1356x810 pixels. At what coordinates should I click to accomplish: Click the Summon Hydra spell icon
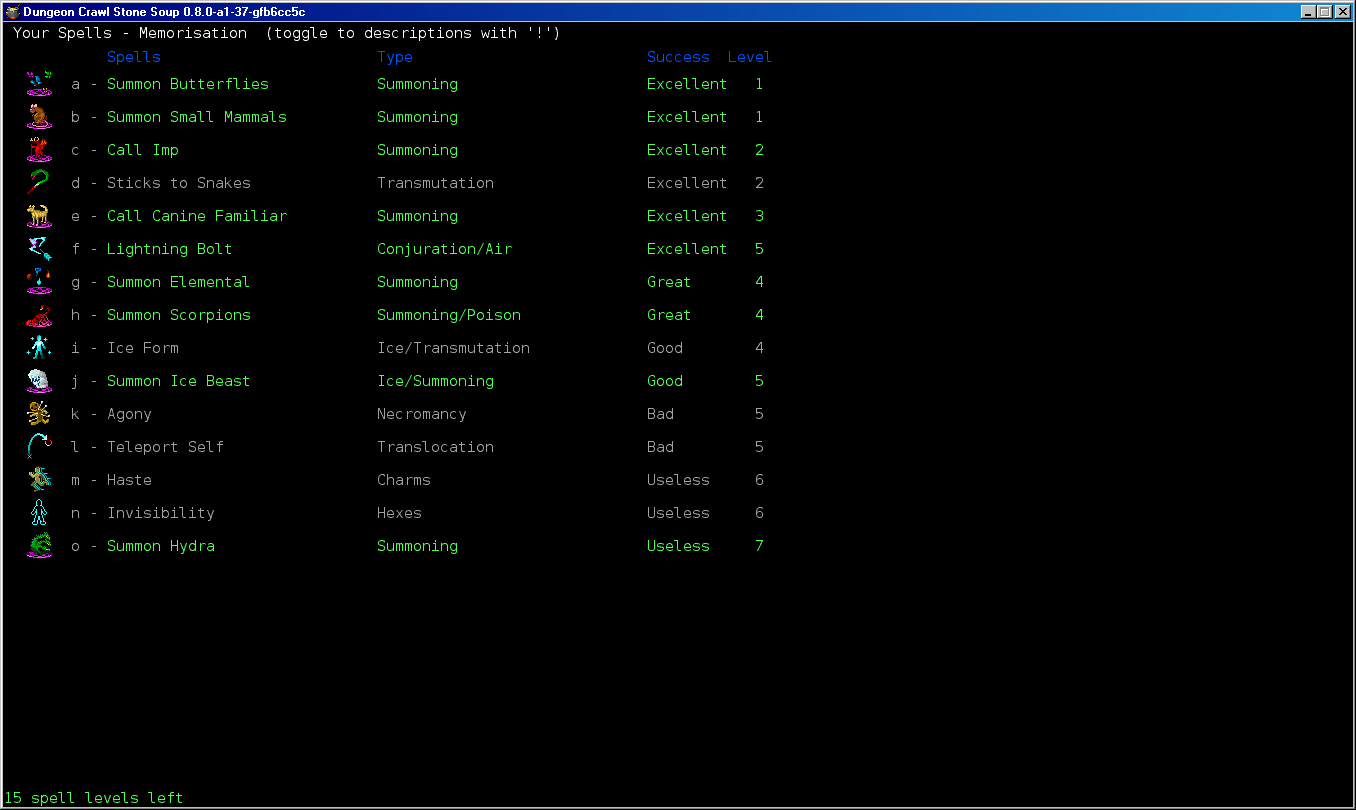click(39, 546)
